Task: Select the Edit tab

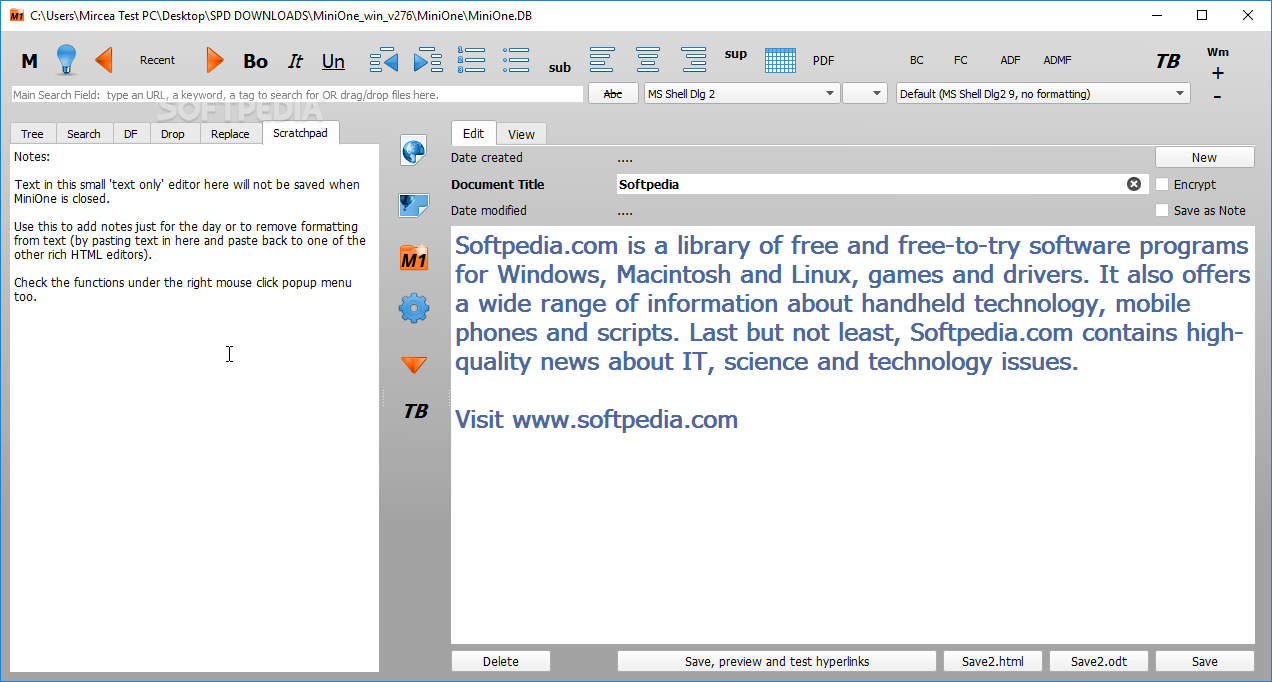Action: [x=474, y=133]
